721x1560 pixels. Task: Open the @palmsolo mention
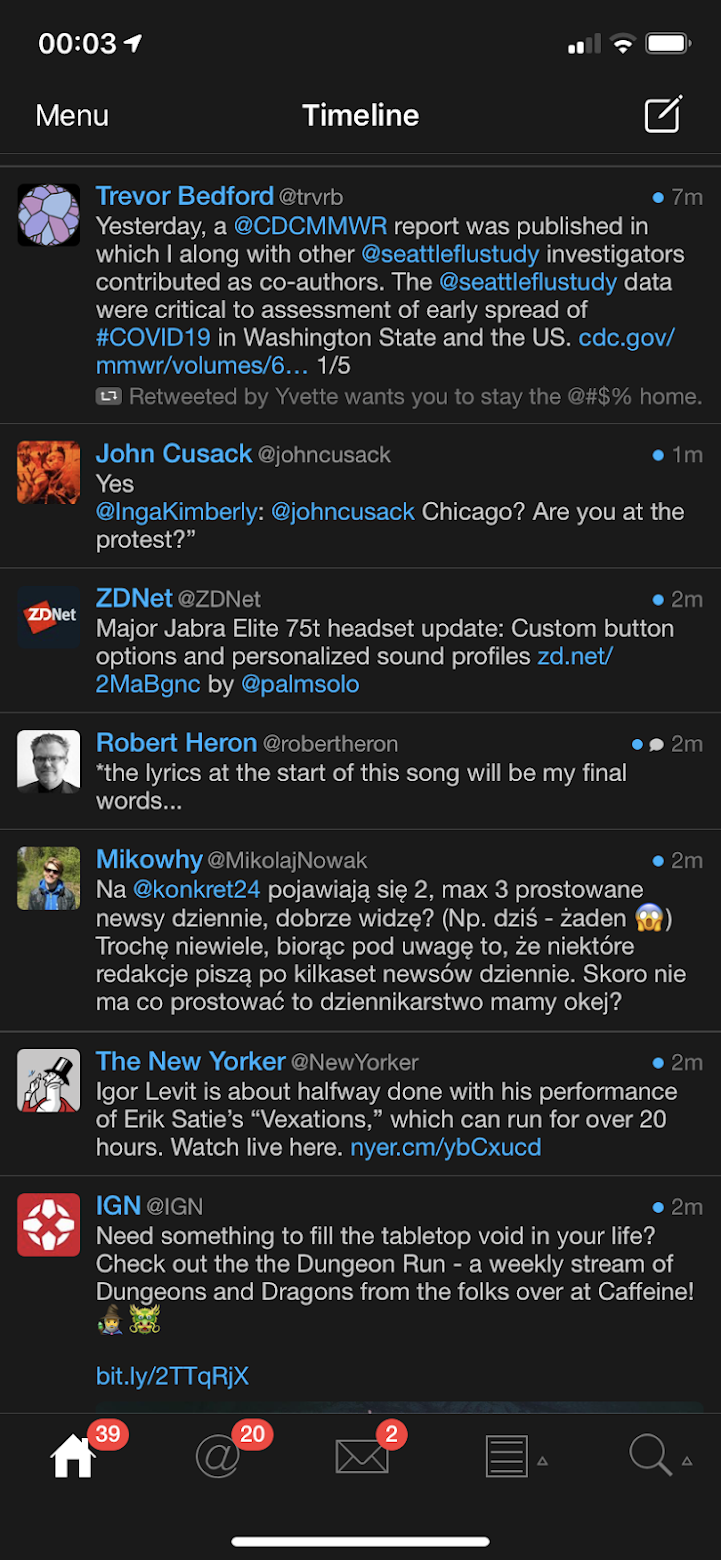coord(300,685)
